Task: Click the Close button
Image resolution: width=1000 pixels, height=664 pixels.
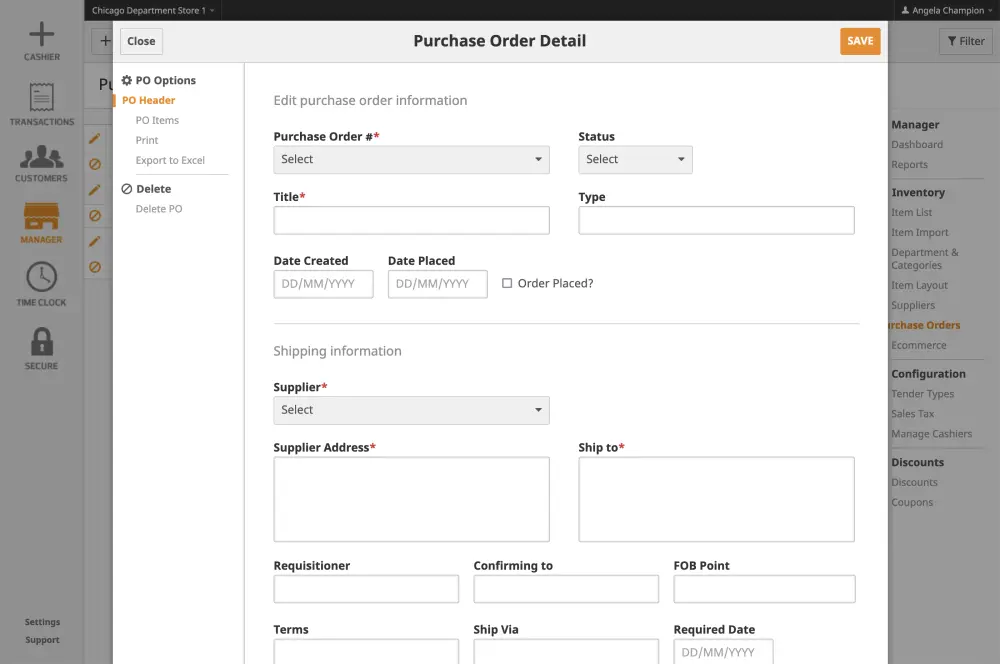Action: click(141, 41)
